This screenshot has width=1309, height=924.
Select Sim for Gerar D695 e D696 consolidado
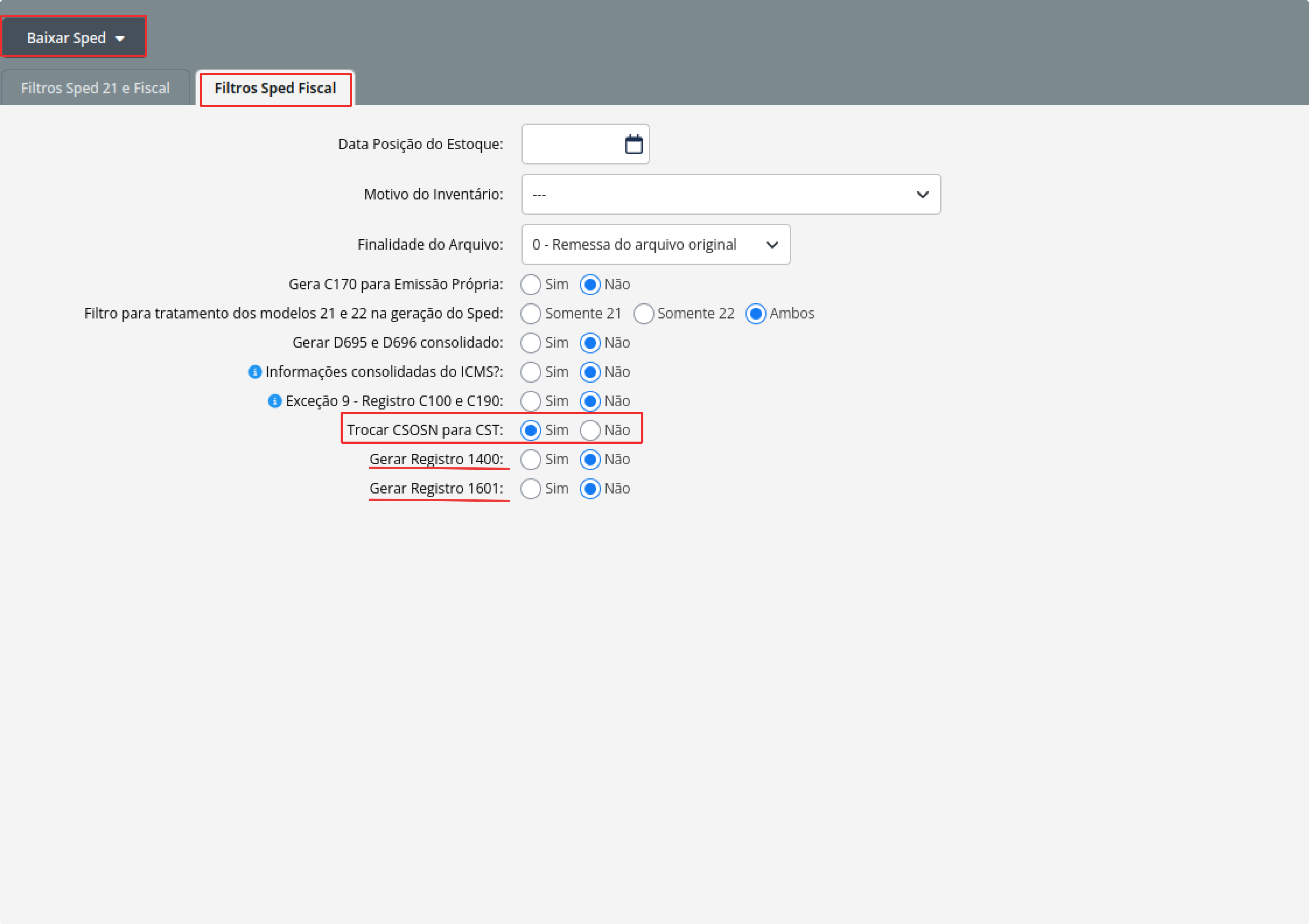(531, 343)
